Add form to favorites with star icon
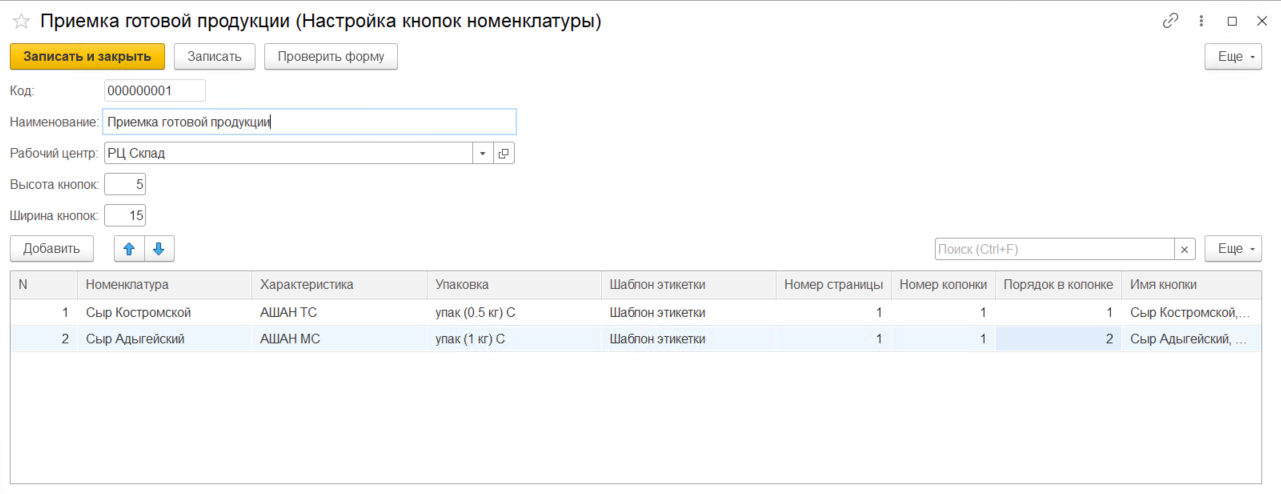 20,21
